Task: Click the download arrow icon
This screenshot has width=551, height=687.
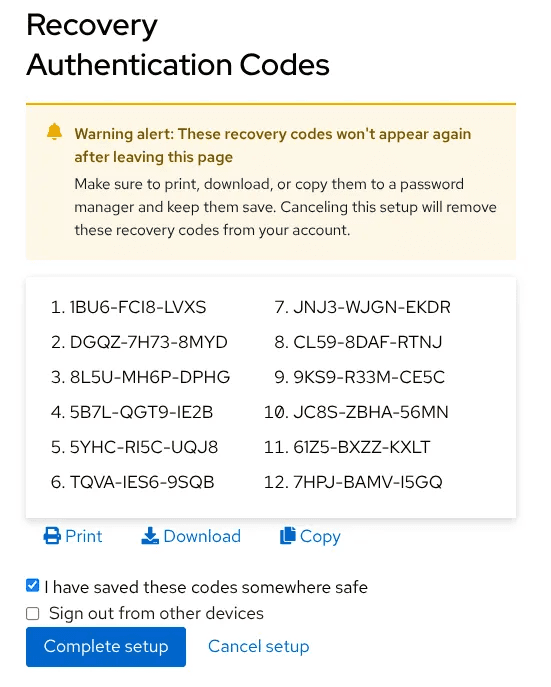Action: (150, 536)
